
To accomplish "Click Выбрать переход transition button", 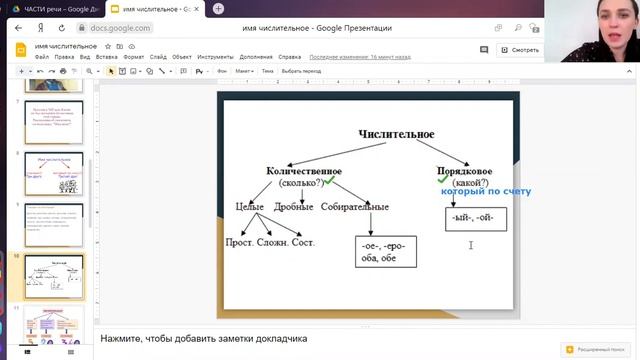I will [x=301, y=71].
